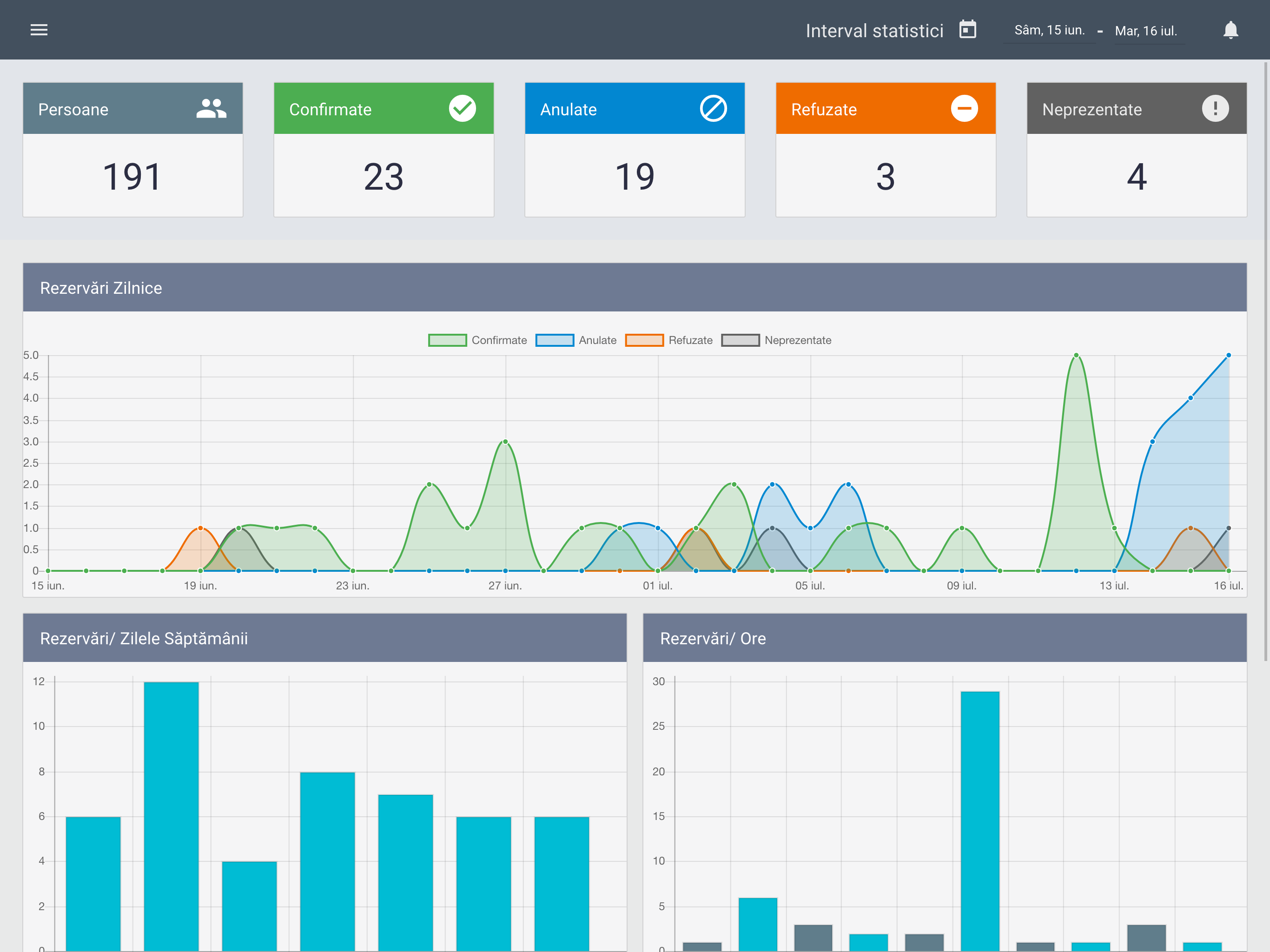Image resolution: width=1270 pixels, height=952 pixels.
Task: Click the green Confirmate legend swatch
Action: pos(447,340)
